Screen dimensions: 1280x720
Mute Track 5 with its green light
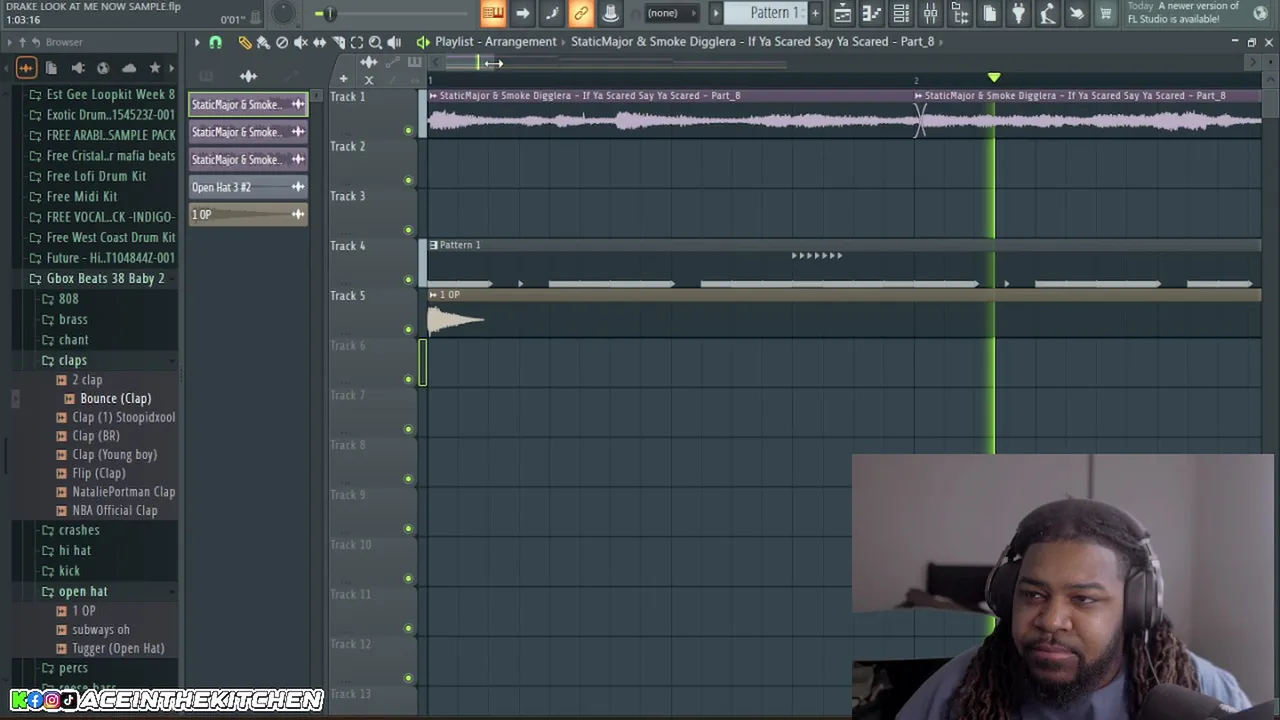pos(408,329)
